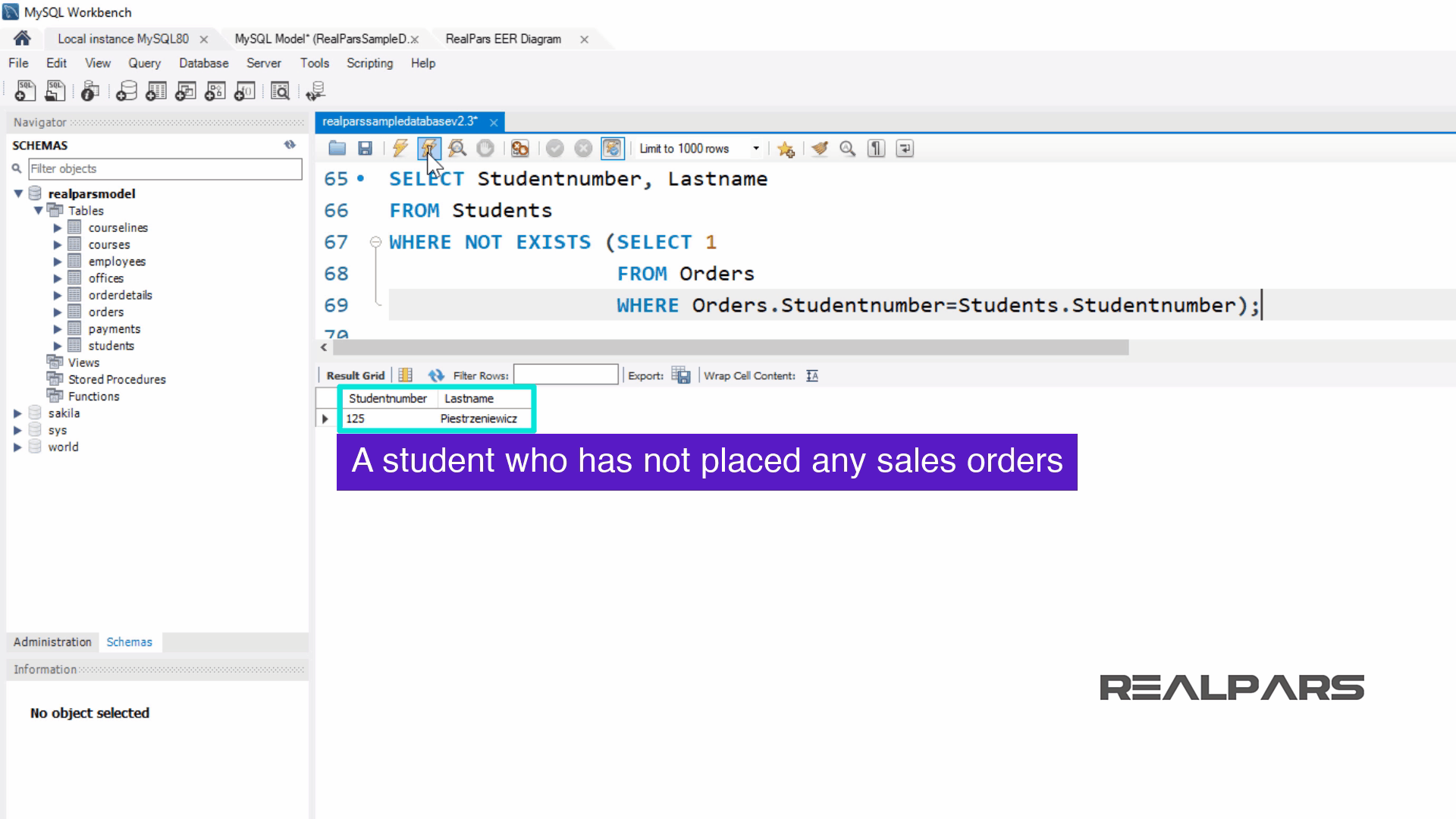Expand the students table node
Image resolution: width=1456 pixels, height=819 pixels.
pos(58,345)
